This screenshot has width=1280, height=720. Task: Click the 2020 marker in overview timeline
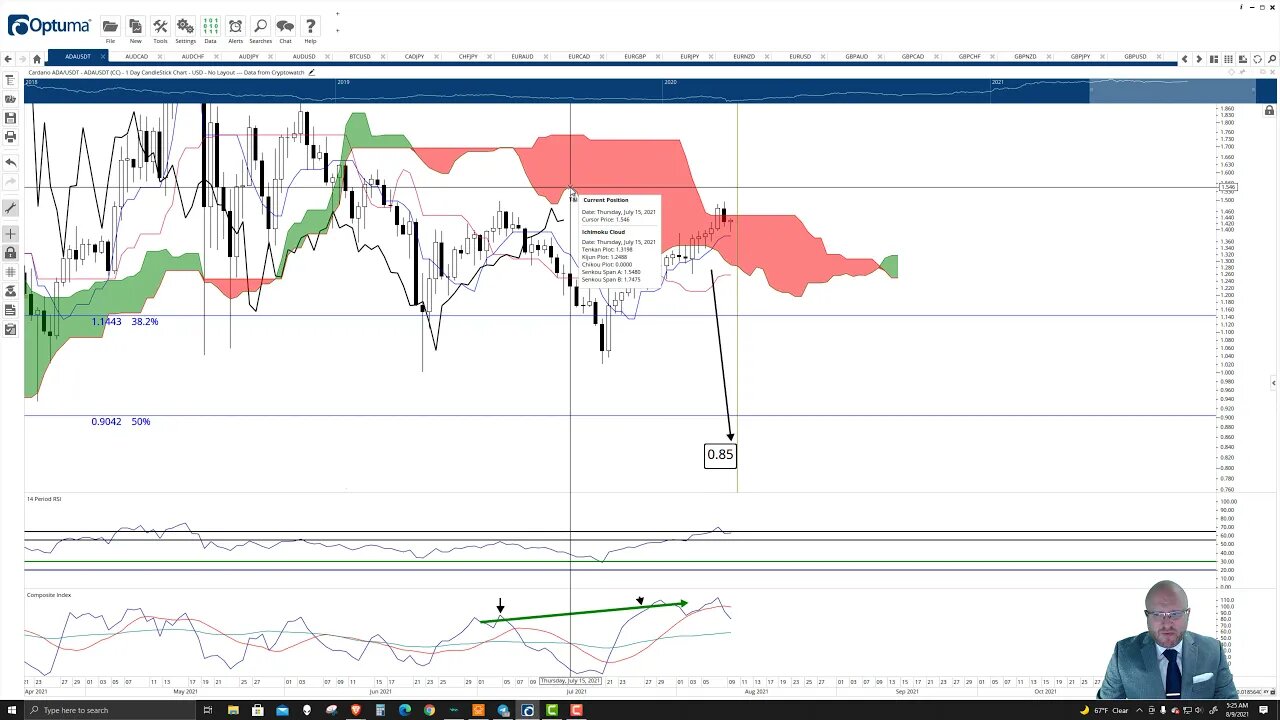pyautogui.click(x=670, y=82)
